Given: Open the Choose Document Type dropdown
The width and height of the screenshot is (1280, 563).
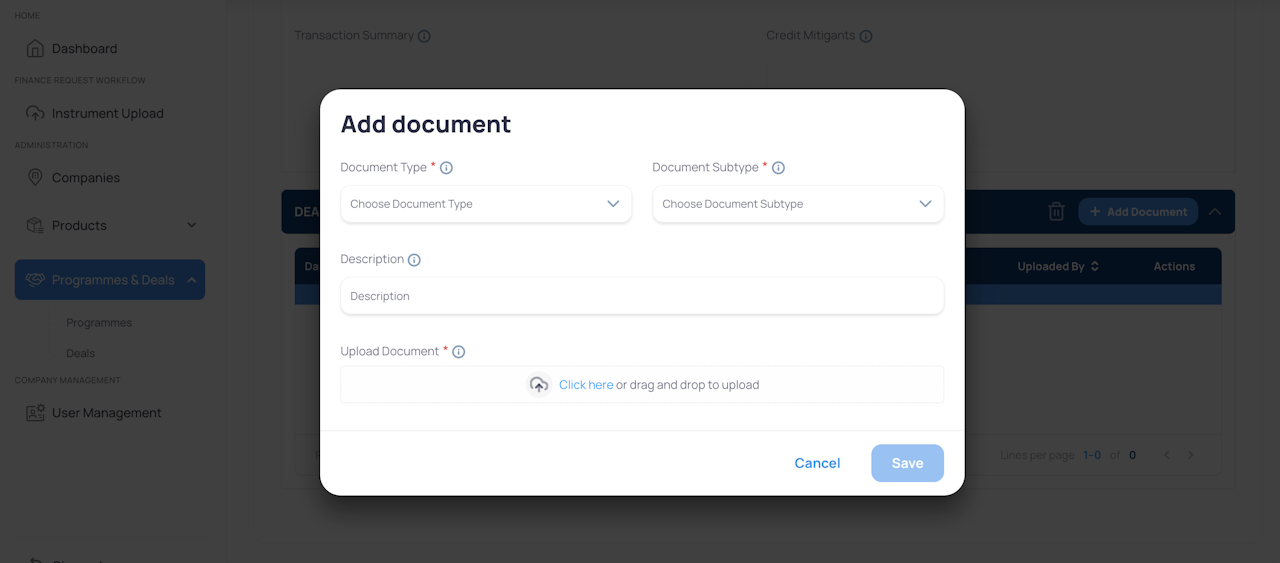Looking at the screenshot, I should click(x=486, y=204).
